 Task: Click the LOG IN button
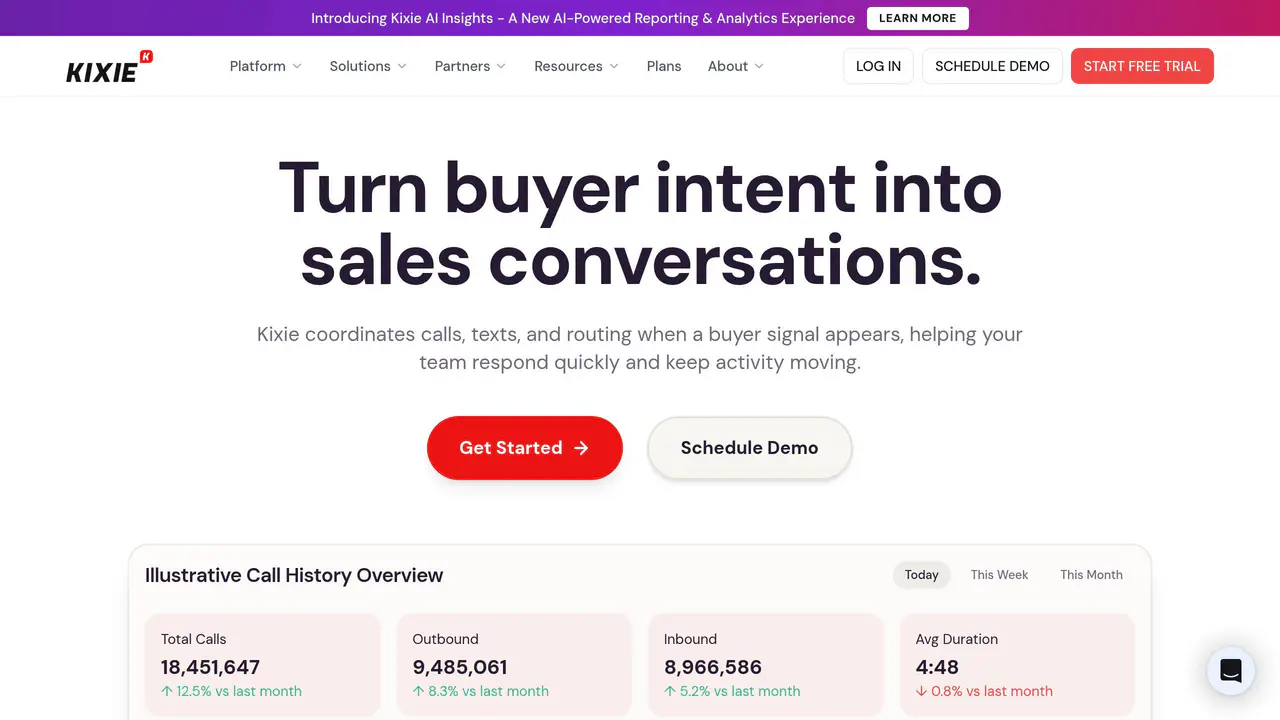click(878, 66)
